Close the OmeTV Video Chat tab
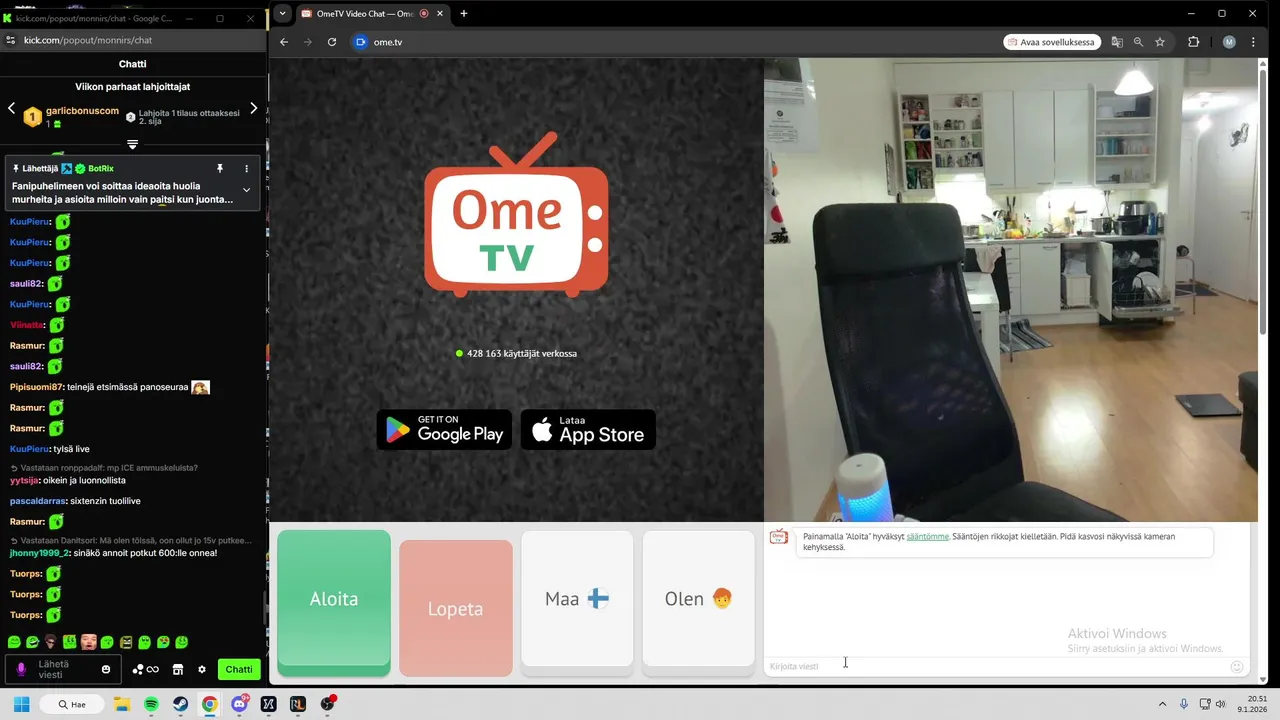The height and width of the screenshot is (720, 1280). [441, 14]
